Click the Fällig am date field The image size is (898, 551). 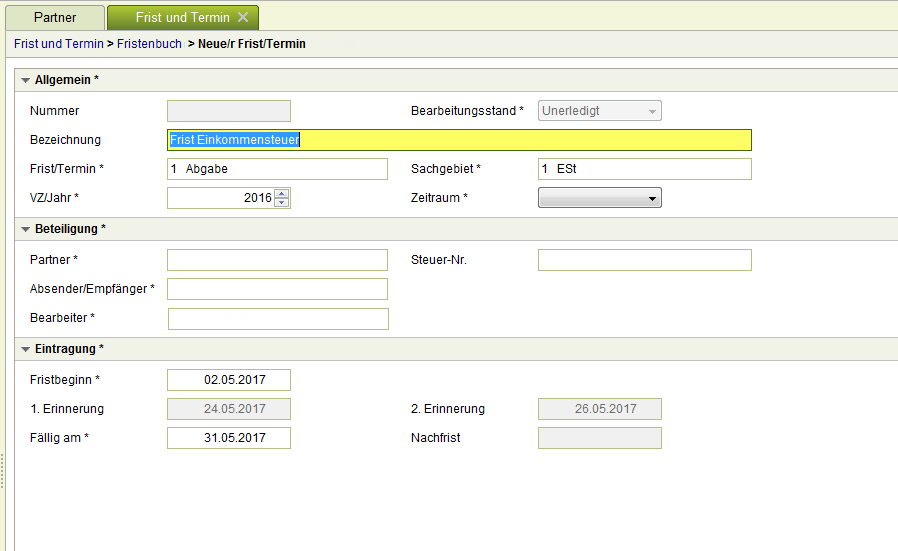(229, 438)
